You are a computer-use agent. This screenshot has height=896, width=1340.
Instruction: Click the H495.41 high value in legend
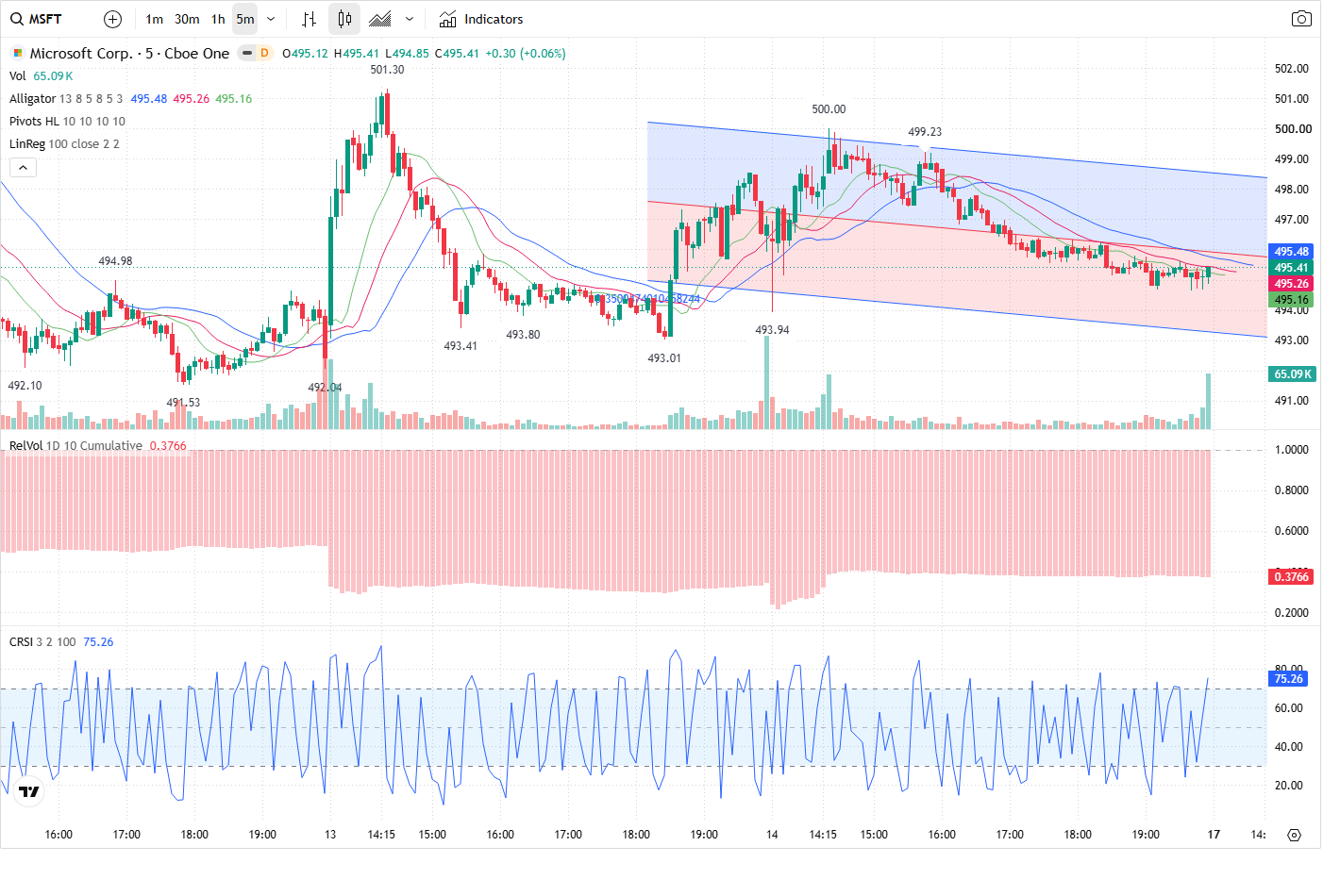[356, 54]
